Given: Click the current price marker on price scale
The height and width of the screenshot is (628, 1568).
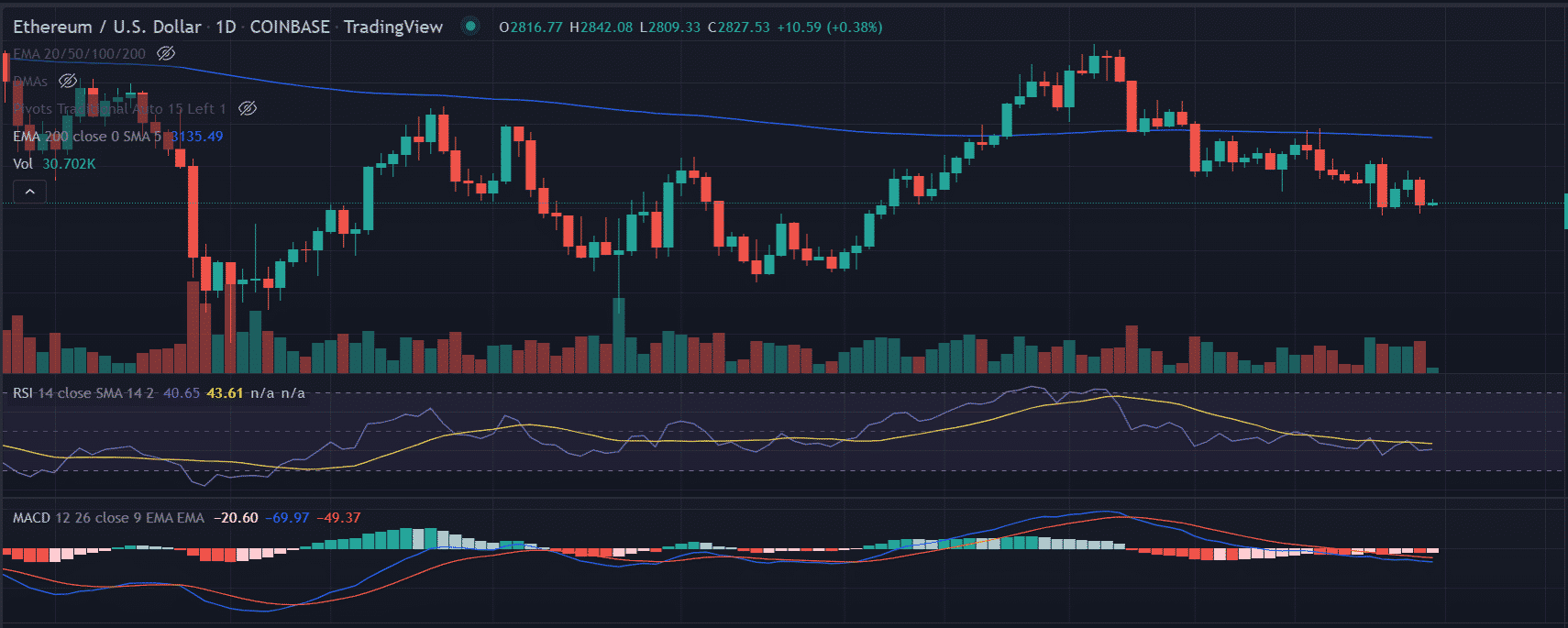Looking at the screenshot, I should click(1565, 211).
